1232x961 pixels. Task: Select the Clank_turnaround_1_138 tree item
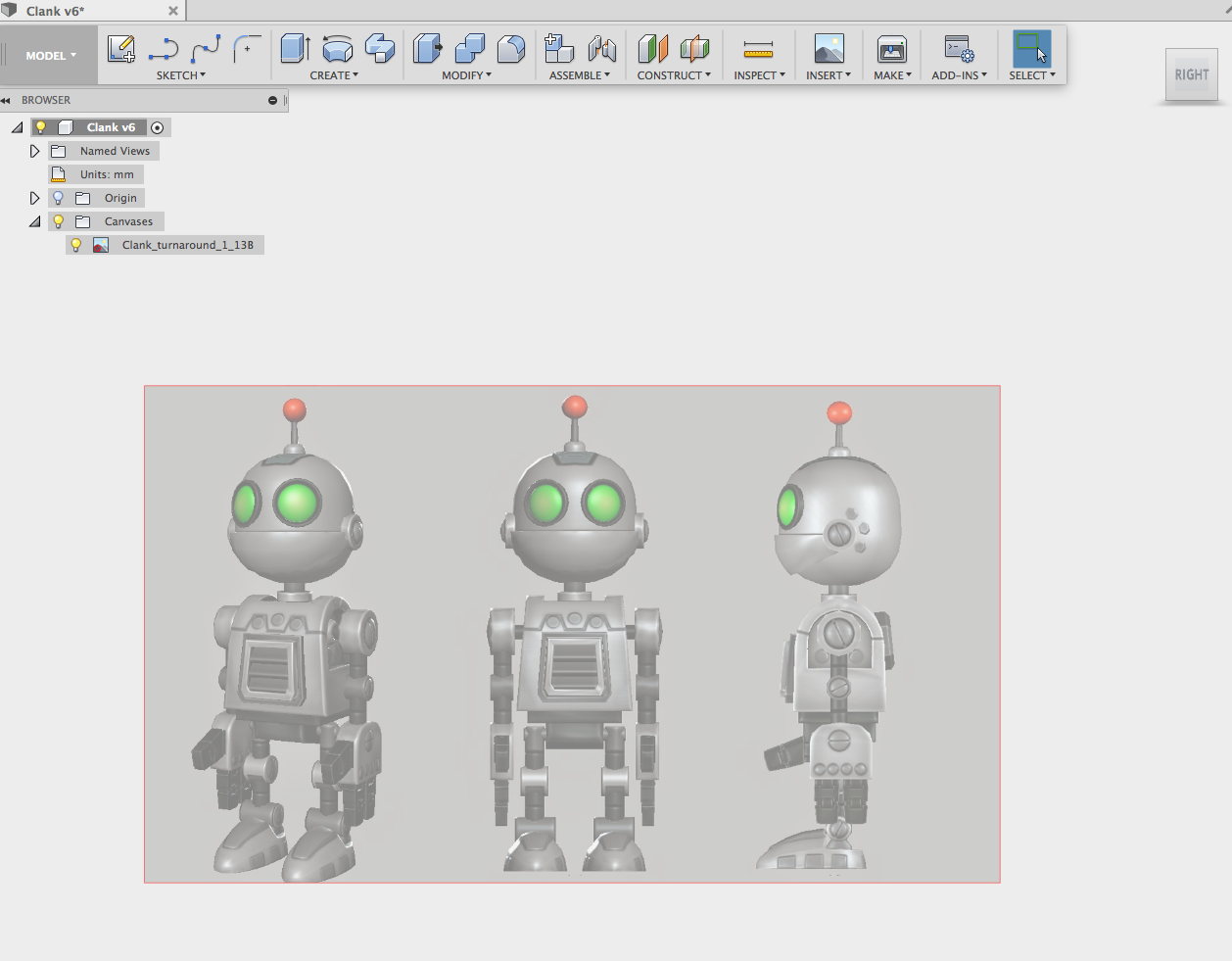point(188,245)
